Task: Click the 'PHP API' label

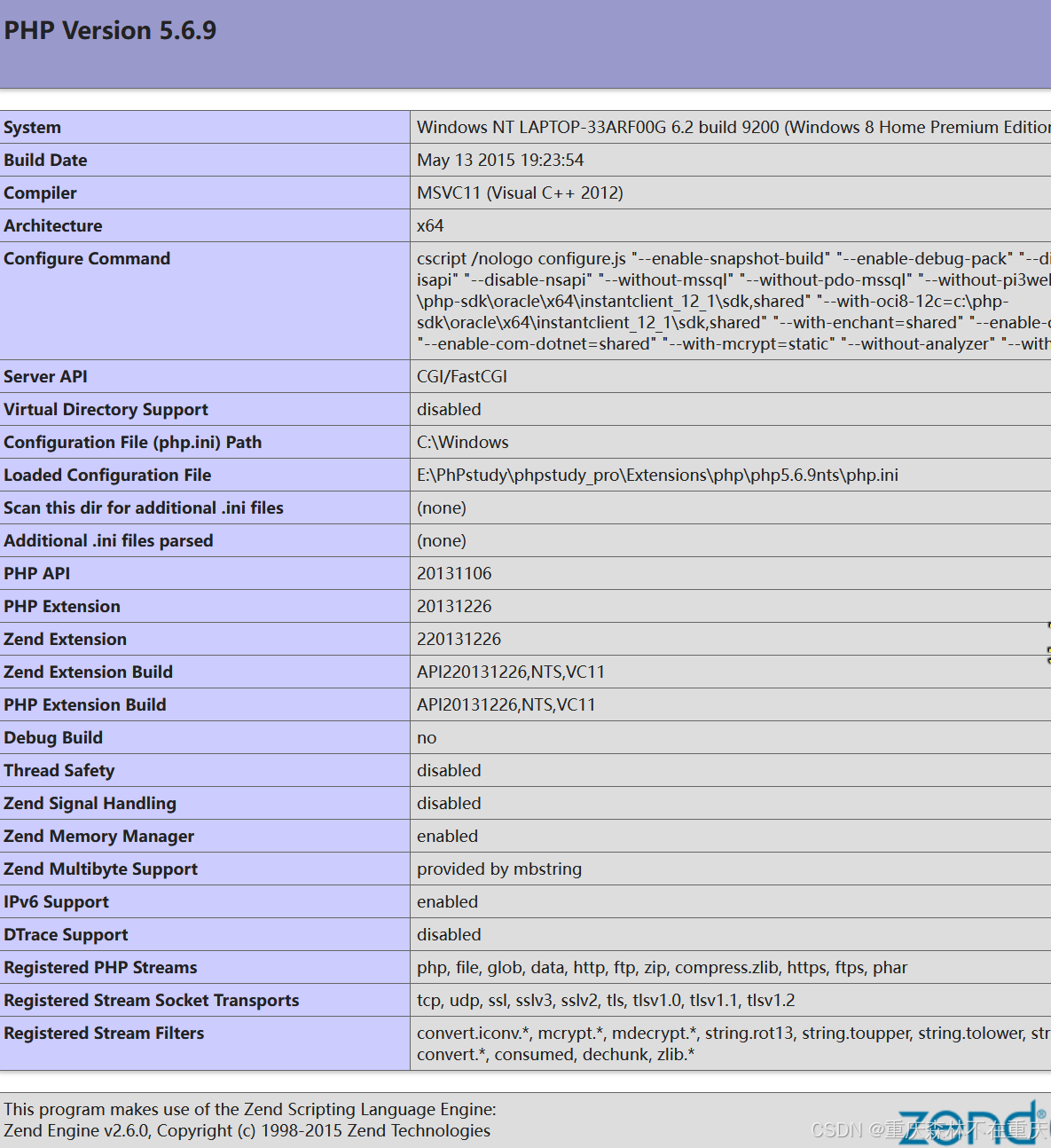Action: 36,573
